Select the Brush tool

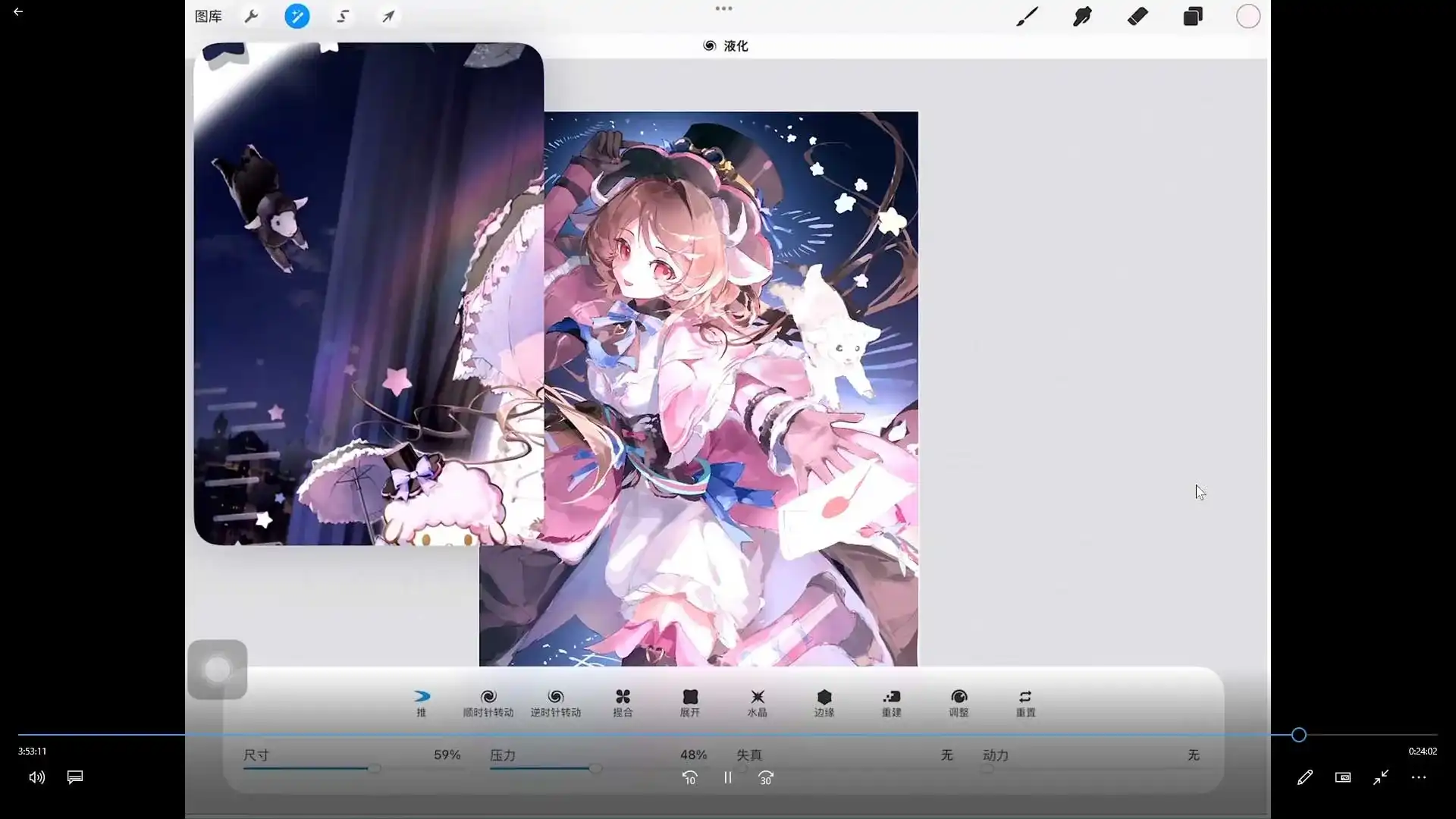point(1027,16)
